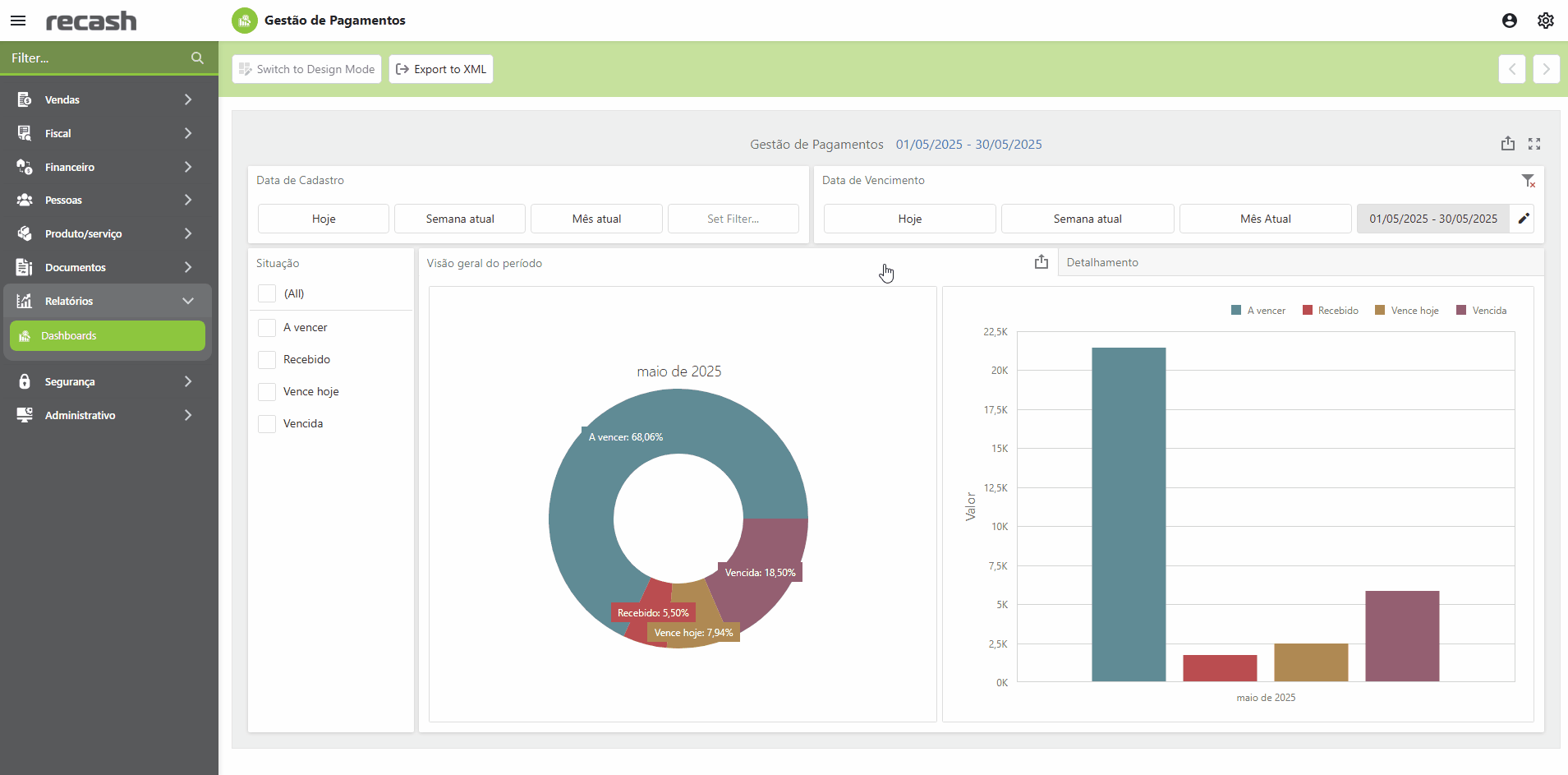The image size is (1568, 775).
Task: Open the hamburger menu icon
Action: tap(18, 21)
